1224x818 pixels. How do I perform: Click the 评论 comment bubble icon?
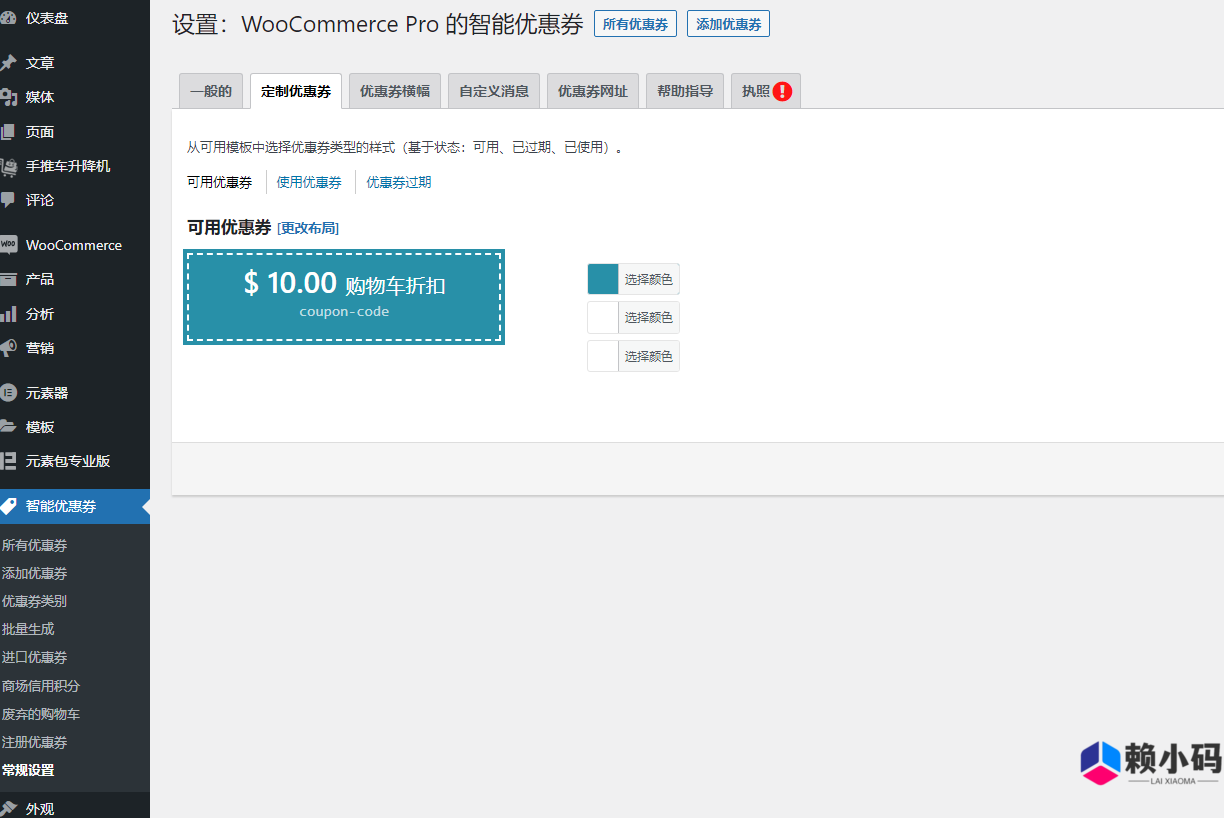pos(8,200)
